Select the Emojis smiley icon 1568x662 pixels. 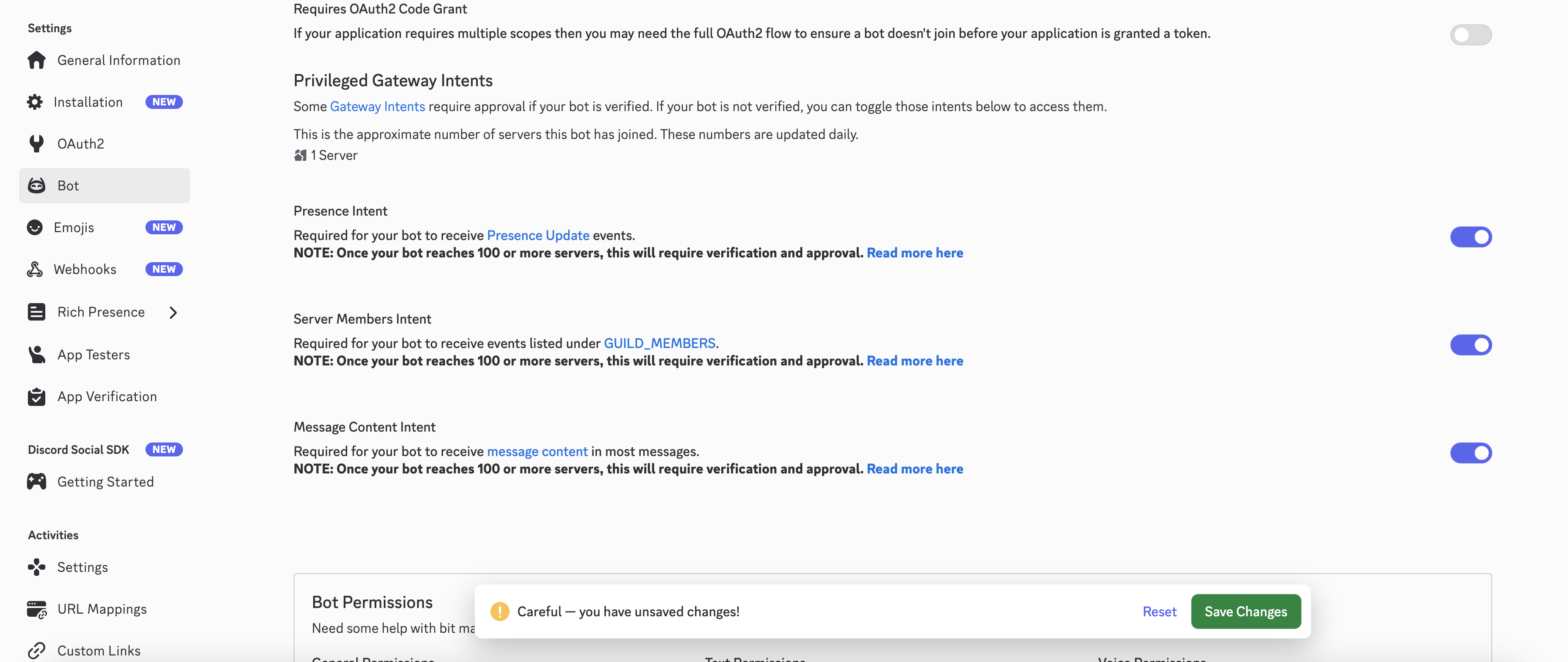(x=37, y=227)
